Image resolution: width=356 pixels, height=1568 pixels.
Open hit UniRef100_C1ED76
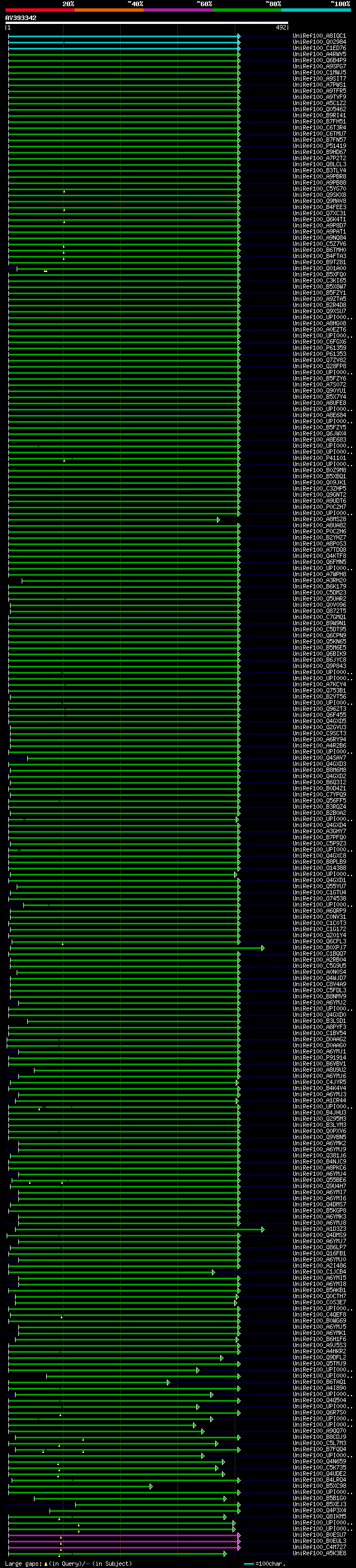click(319, 48)
